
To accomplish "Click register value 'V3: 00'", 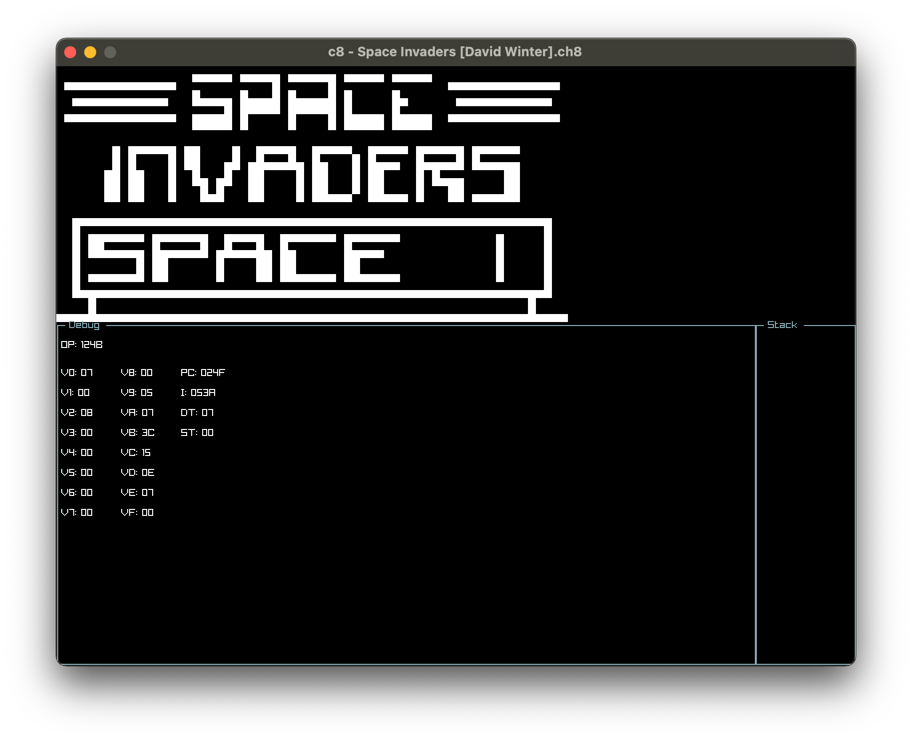I will (x=77, y=432).
